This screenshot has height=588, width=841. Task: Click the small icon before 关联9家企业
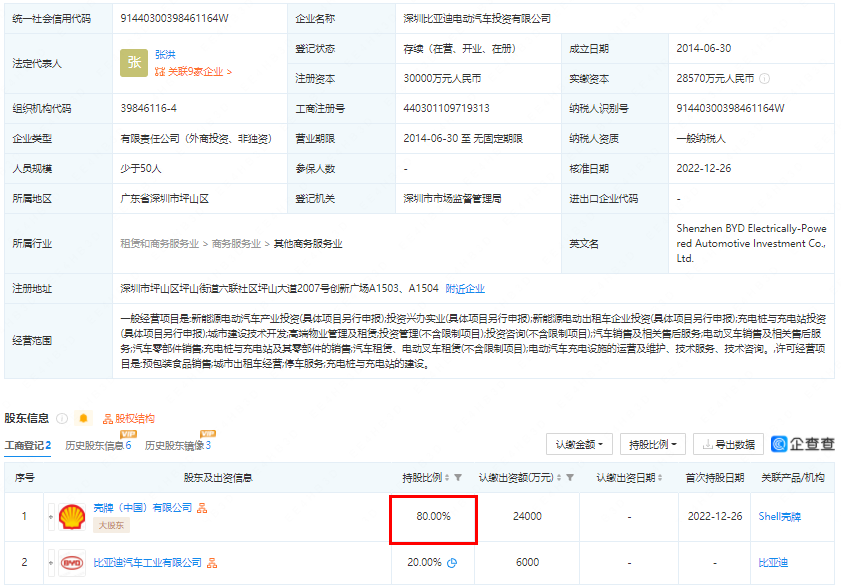pyautogui.click(x=160, y=71)
